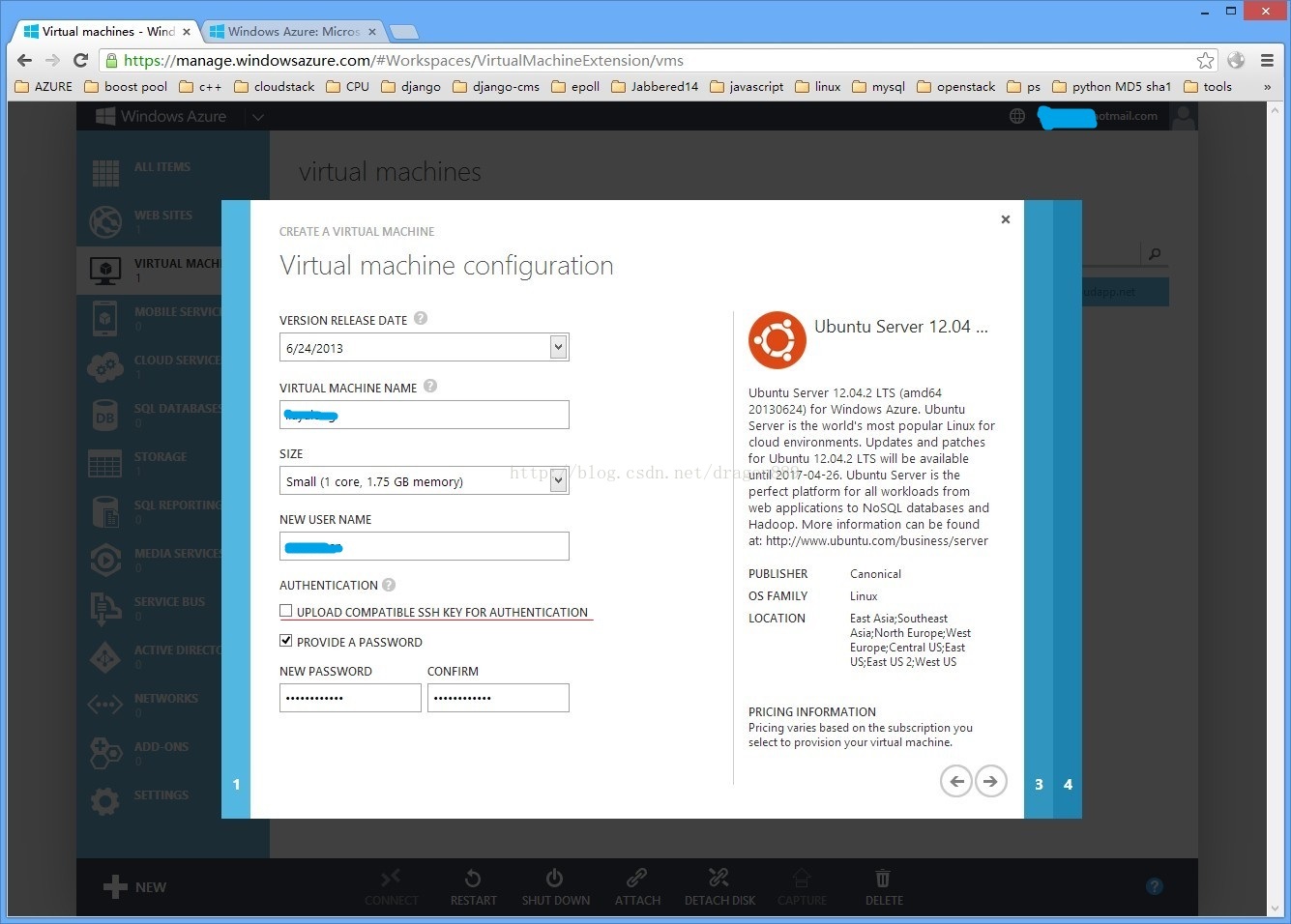The width and height of the screenshot is (1291, 924).
Task: Click the SHUT DOWN power icon
Action: point(555,878)
